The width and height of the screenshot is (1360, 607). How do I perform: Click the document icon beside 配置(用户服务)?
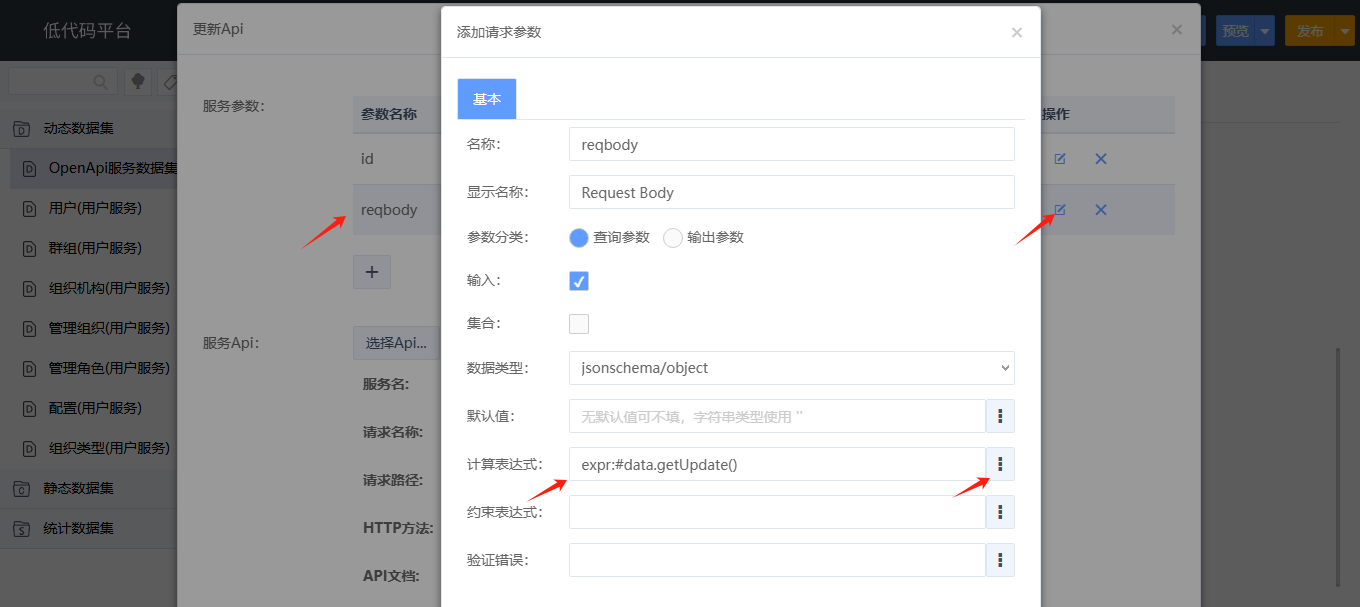coord(29,409)
